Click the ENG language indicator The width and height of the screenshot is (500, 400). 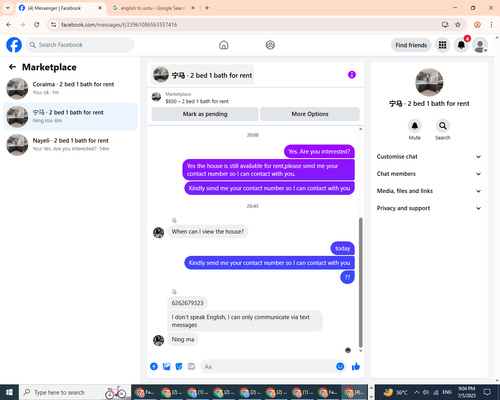tap(447, 392)
